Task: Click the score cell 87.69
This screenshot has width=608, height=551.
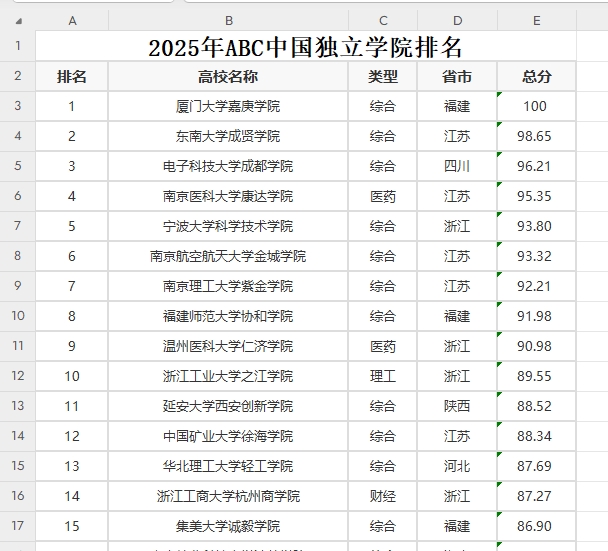Action: (x=537, y=466)
